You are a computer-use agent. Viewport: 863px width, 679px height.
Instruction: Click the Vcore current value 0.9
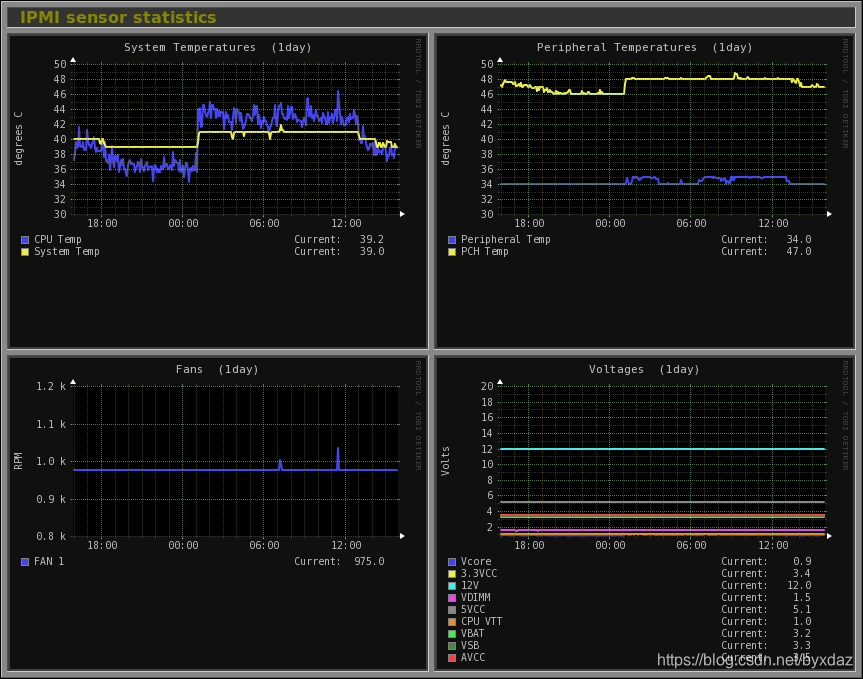pos(802,561)
